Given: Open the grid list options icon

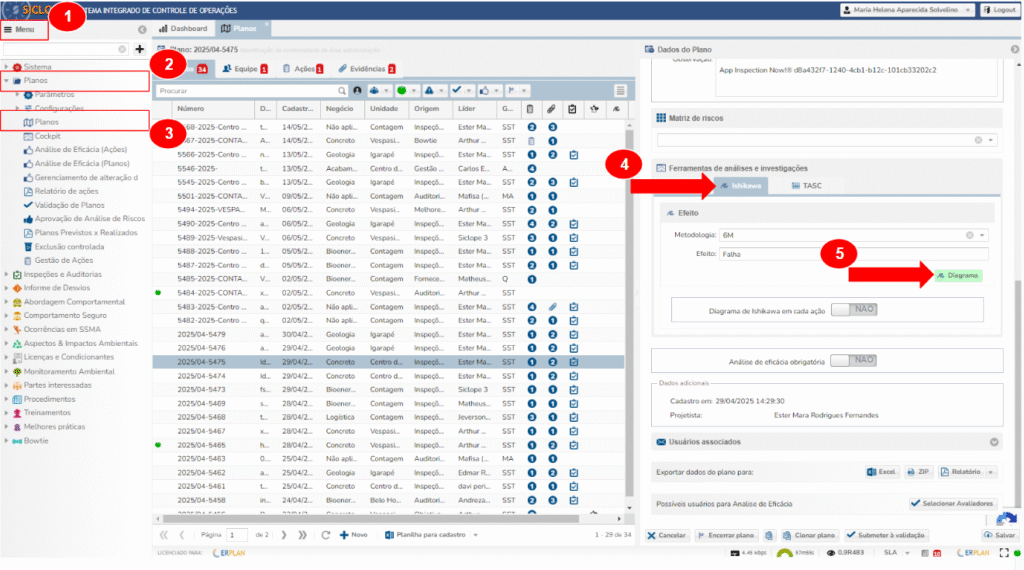Looking at the screenshot, I should coord(620,91).
